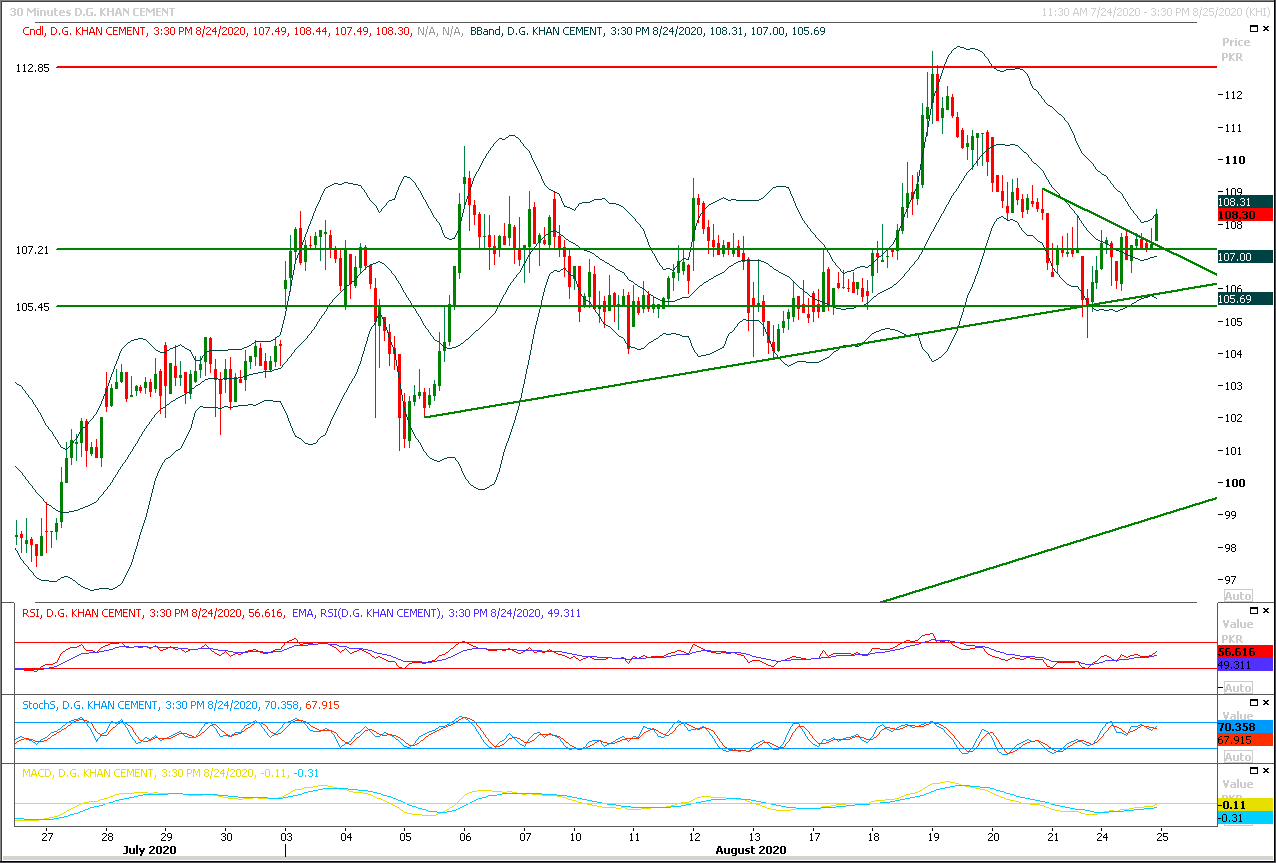Click the yellow -0.11 MACD value tag
1276x863 pixels.
[1244, 804]
